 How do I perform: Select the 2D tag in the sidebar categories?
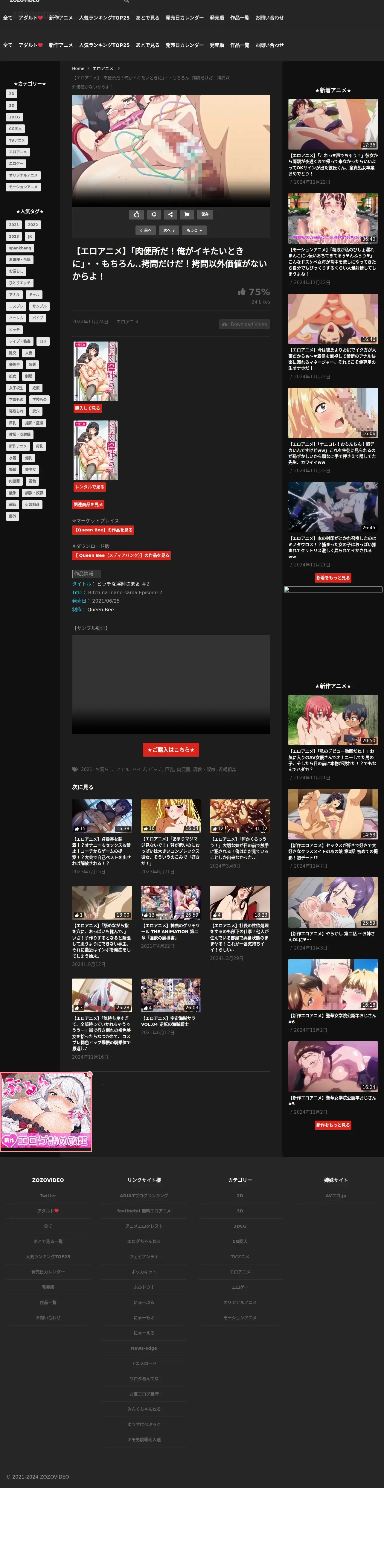pos(12,94)
